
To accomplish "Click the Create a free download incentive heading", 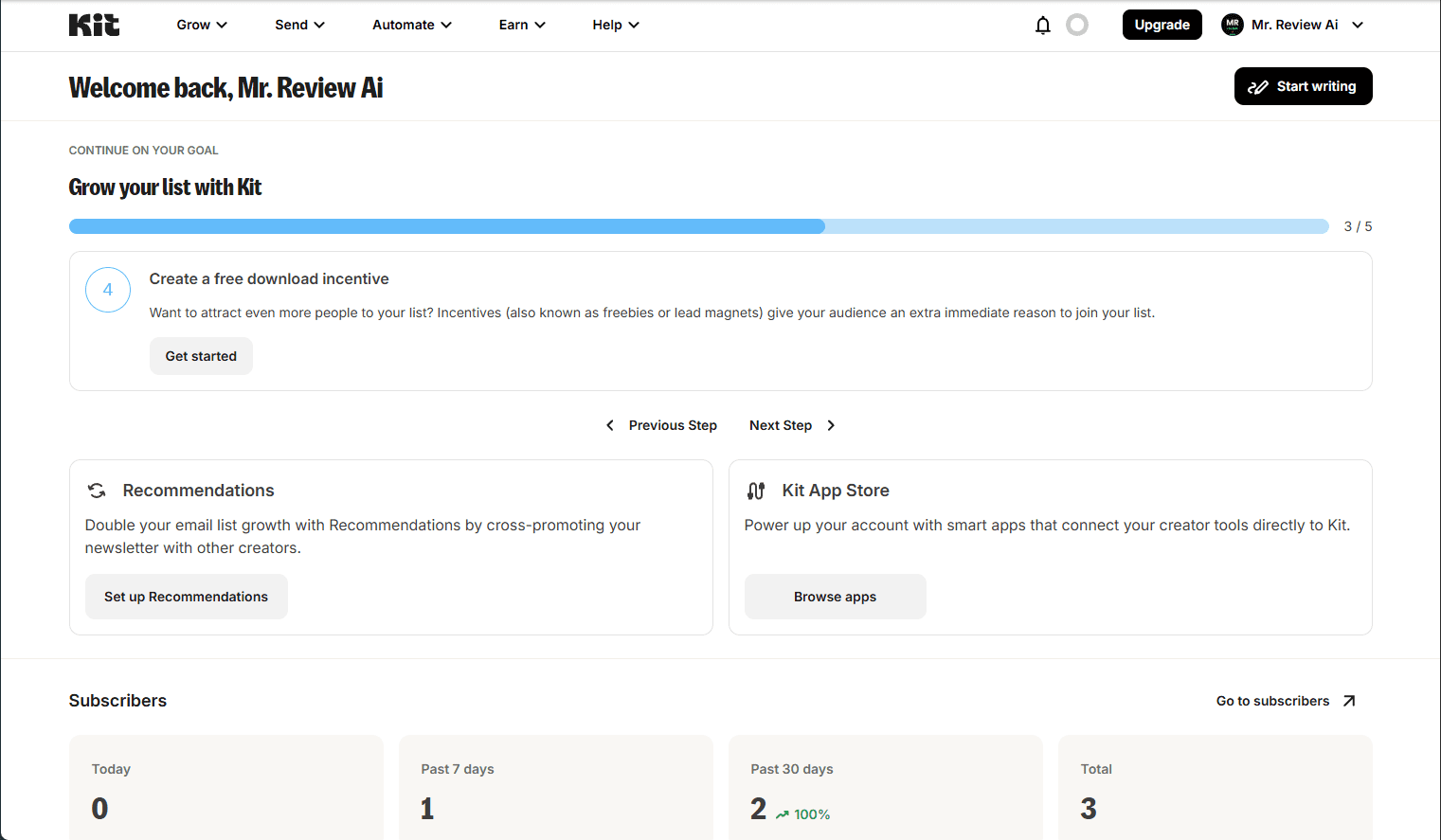I will (x=269, y=278).
